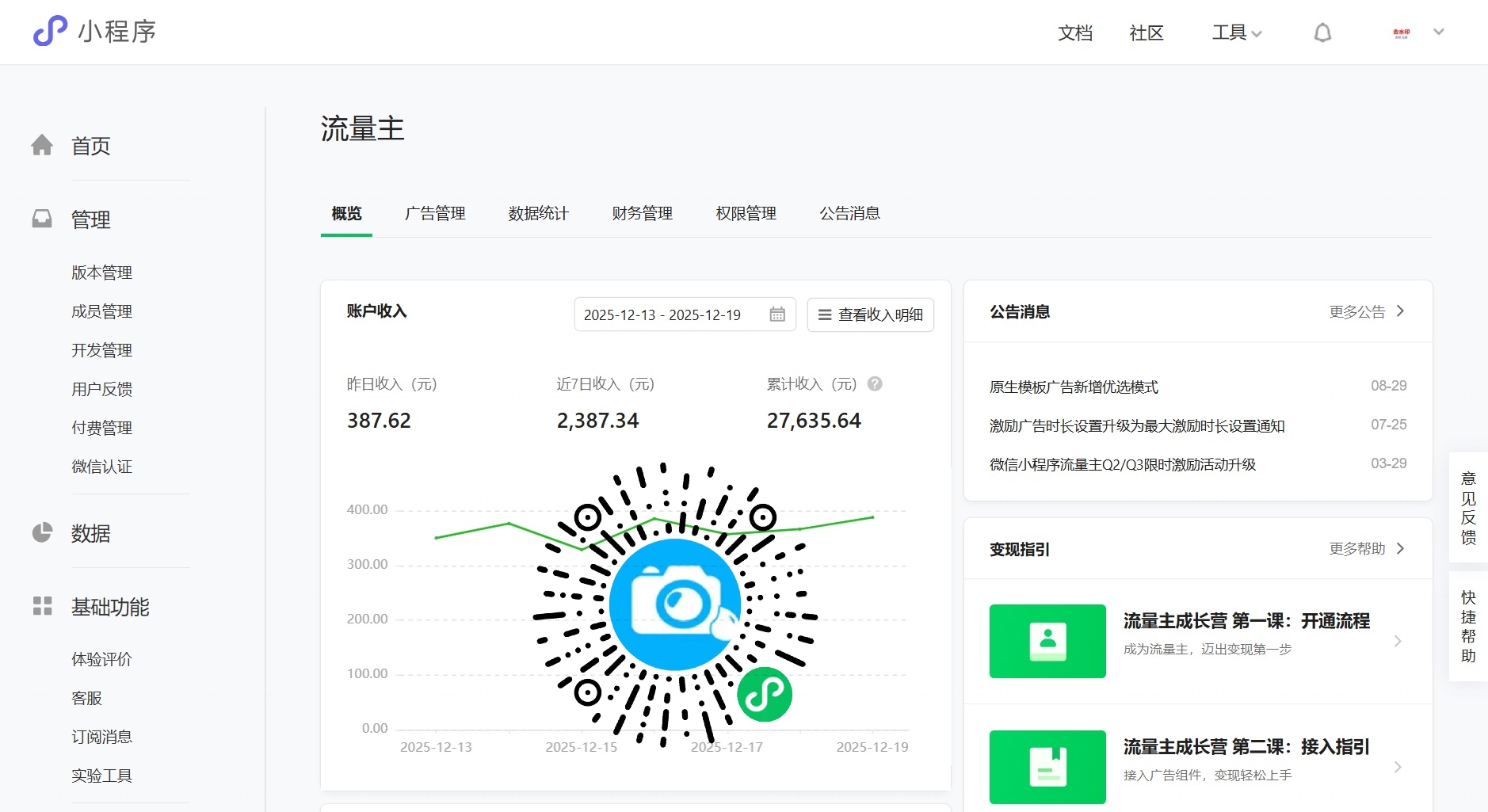
Task: Click the inbox icon beside 管理
Action: coord(42,219)
